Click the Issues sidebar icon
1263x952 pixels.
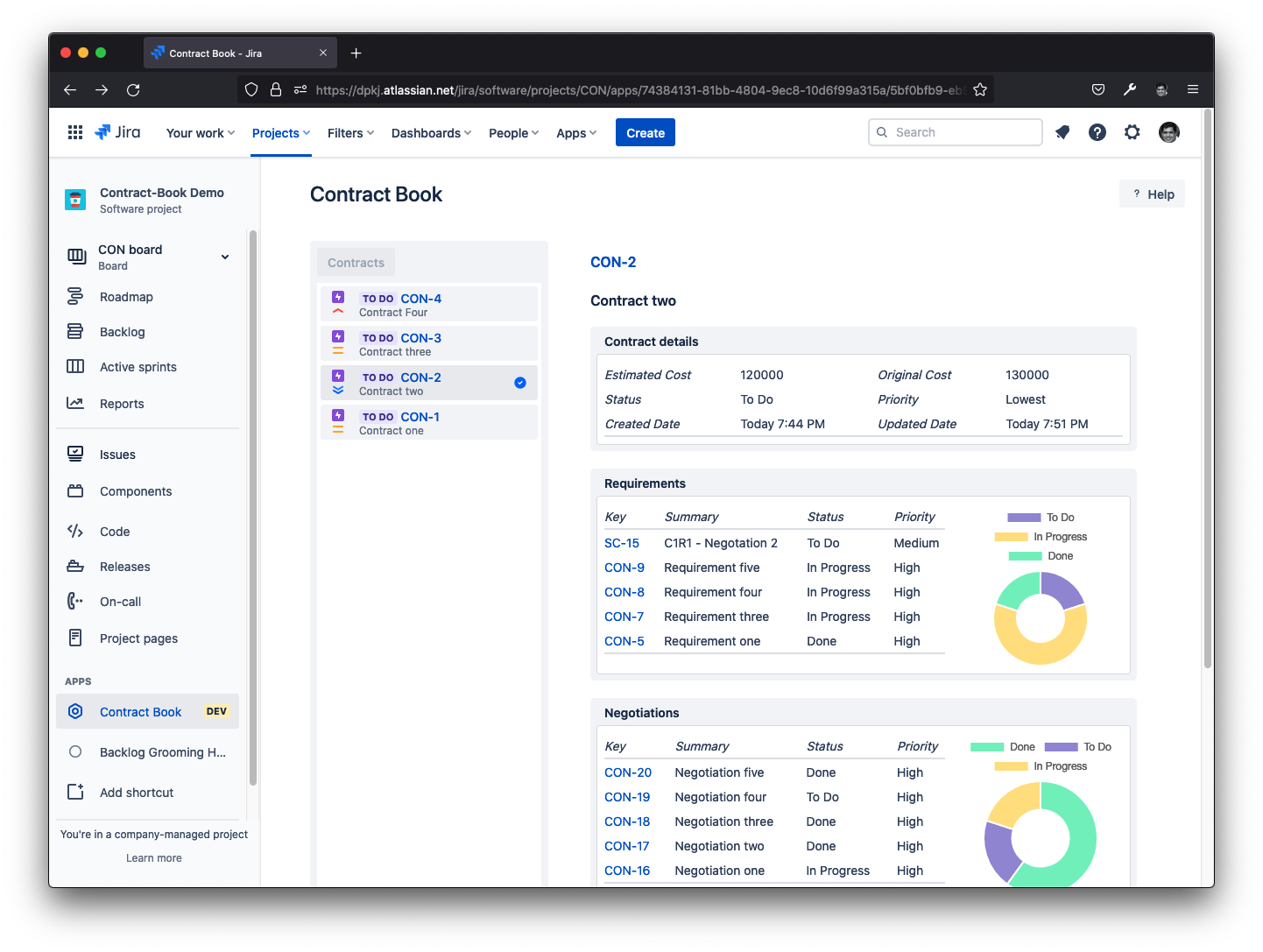(75, 454)
